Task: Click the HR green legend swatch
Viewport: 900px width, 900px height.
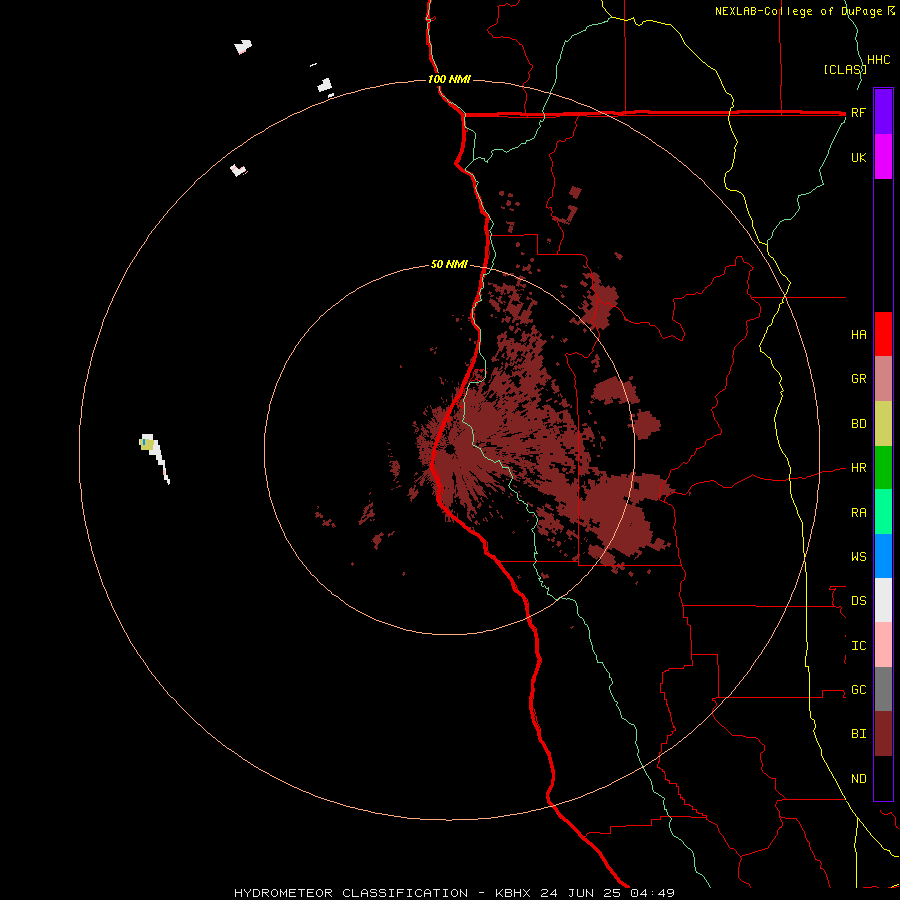Action: 883,468
